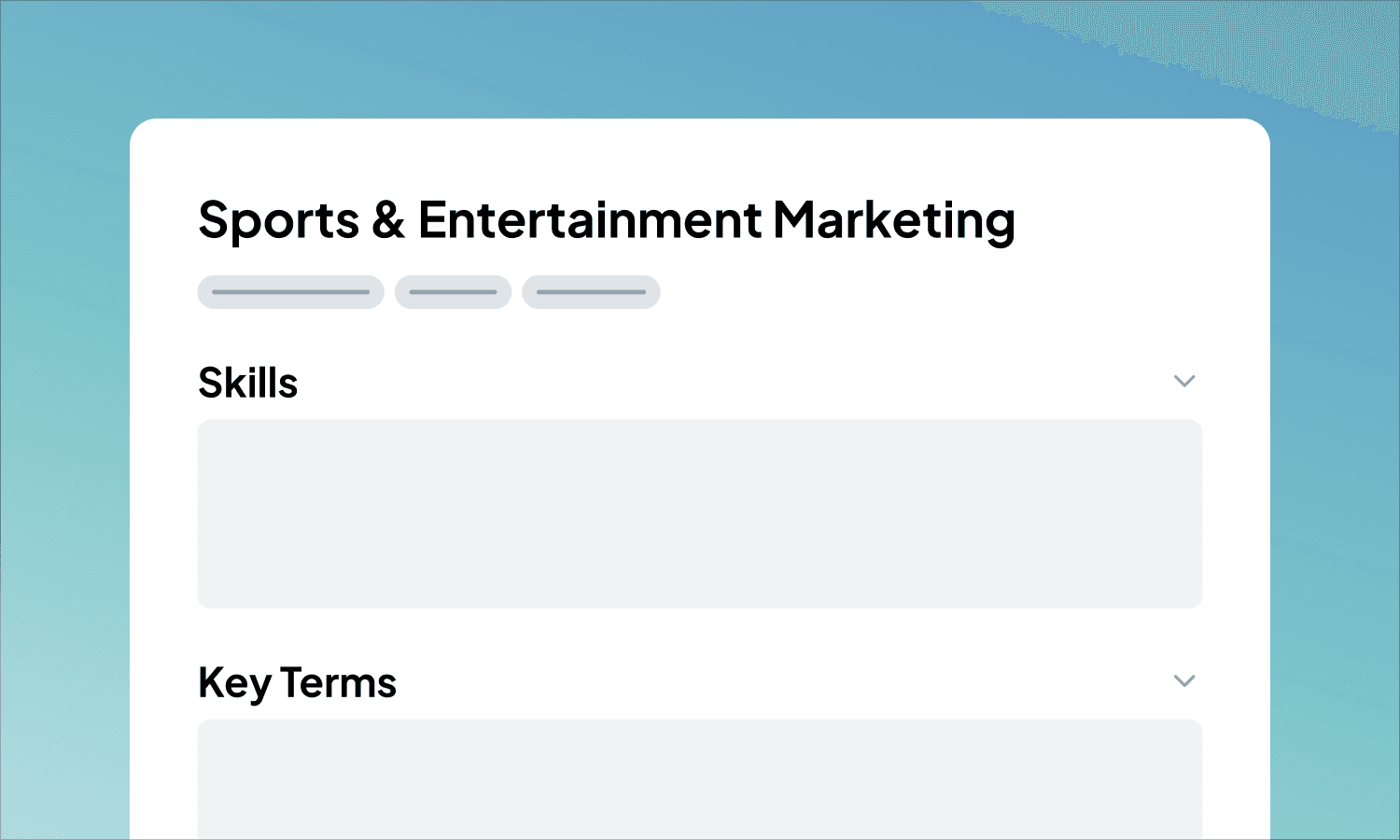The width and height of the screenshot is (1400, 840).
Task: Click the Skills section heading
Action: click(248, 383)
